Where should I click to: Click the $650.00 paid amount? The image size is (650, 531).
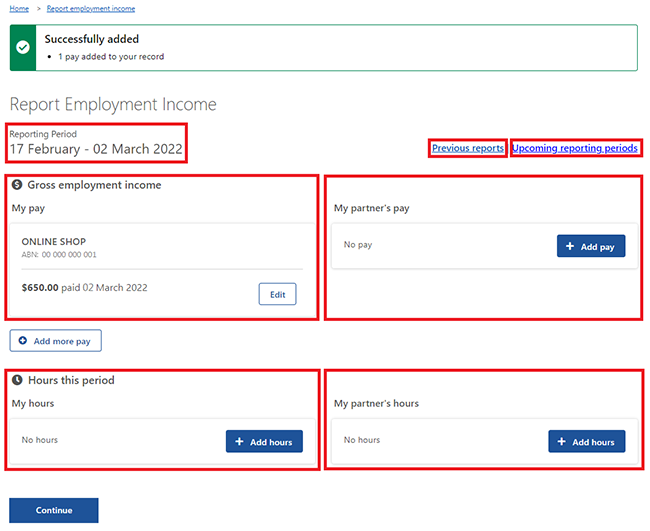[41, 287]
